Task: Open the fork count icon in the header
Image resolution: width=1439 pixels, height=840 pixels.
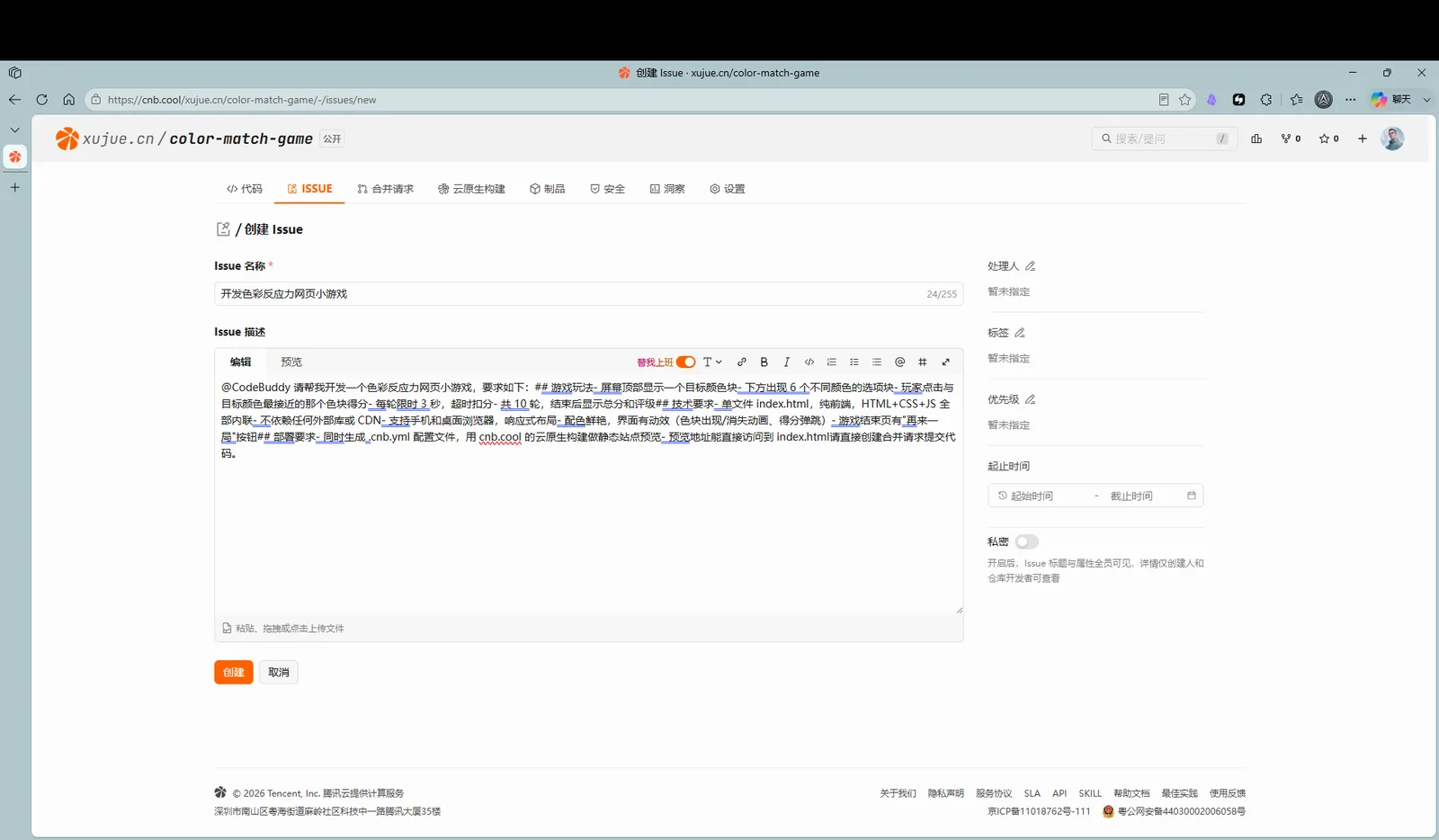Action: 1291,139
